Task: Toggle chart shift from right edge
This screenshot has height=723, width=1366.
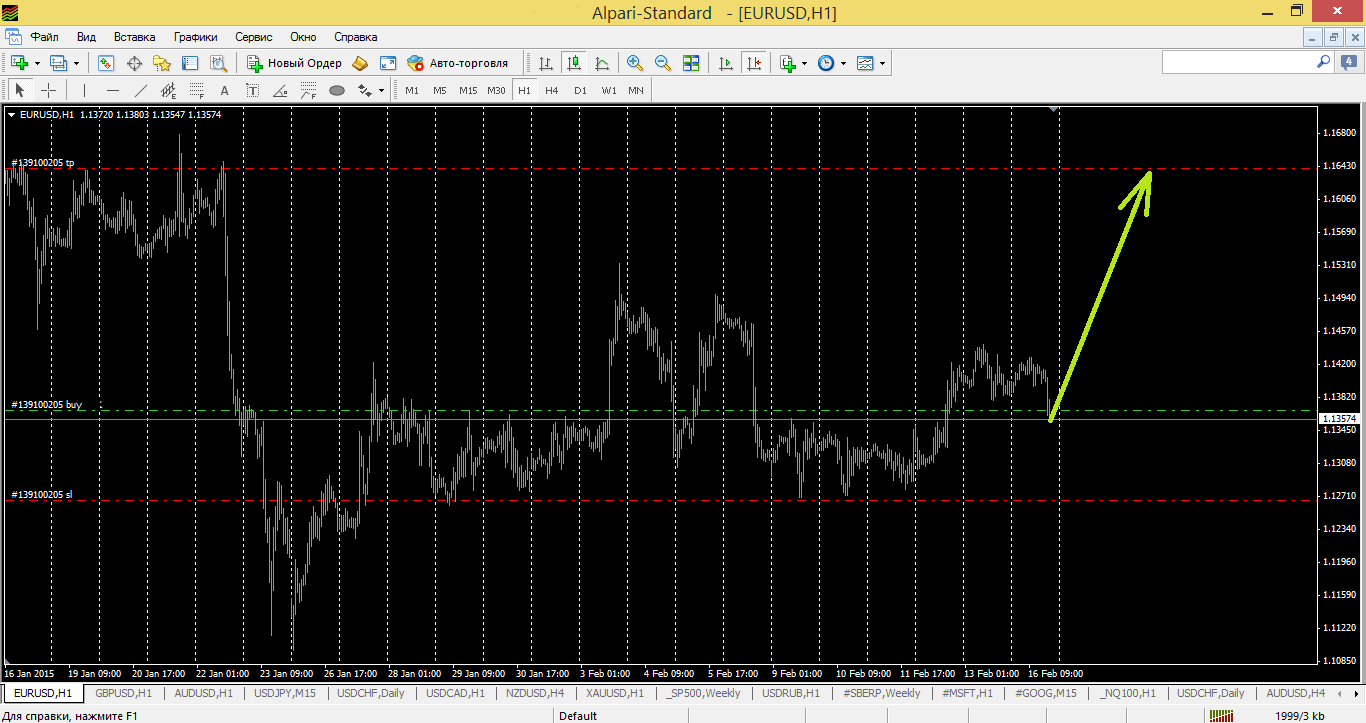Action: pos(754,63)
